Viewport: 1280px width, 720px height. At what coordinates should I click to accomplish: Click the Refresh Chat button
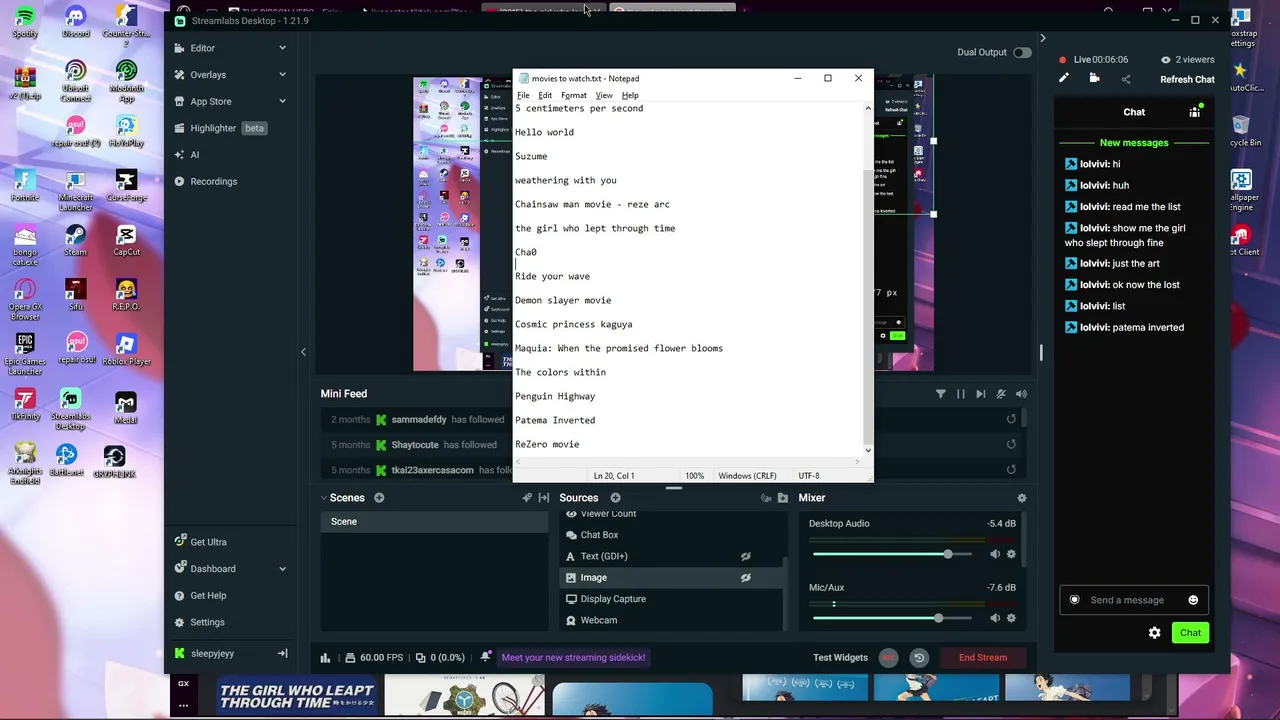click(x=1187, y=80)
